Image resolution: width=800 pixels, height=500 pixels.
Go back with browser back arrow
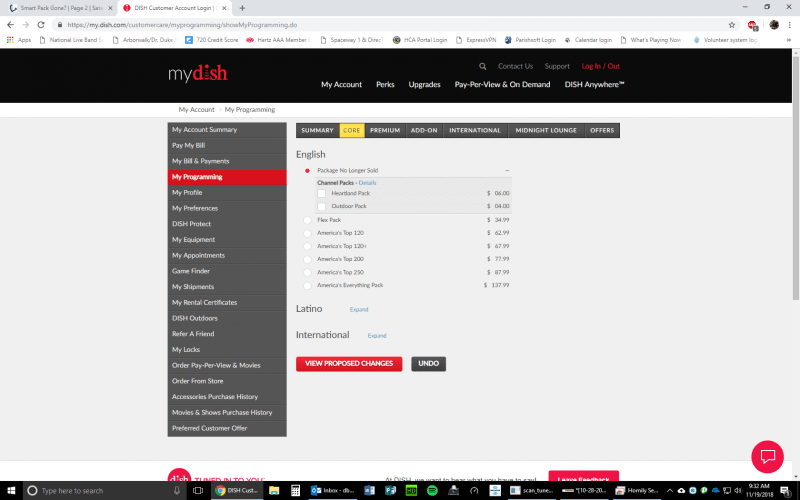[x=10, y=24]
